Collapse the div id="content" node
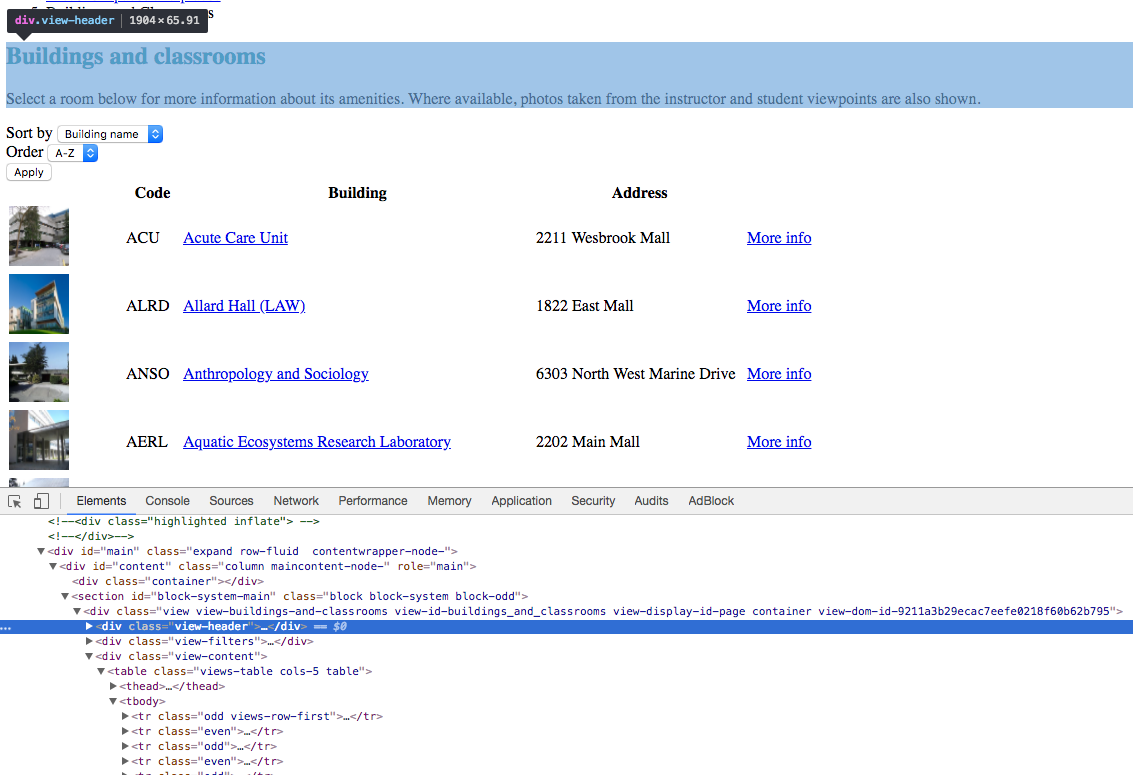The image size is (1133, 775). tap(53, 566)
